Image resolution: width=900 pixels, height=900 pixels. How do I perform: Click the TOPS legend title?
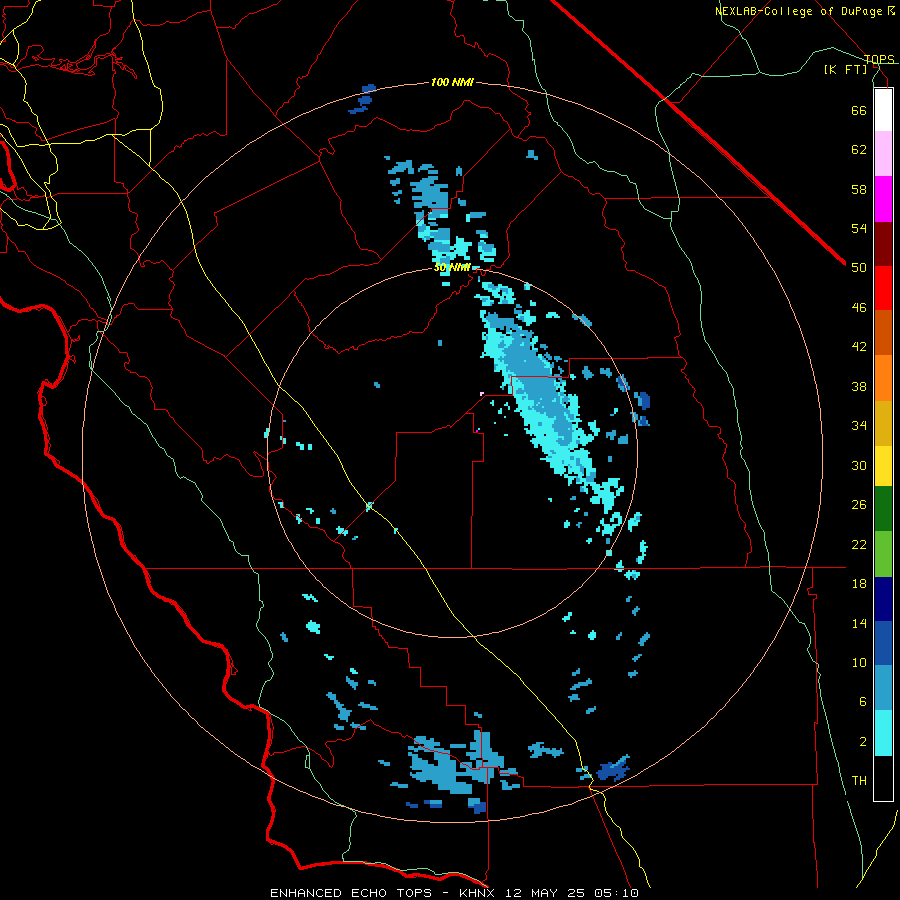point(879,59)
